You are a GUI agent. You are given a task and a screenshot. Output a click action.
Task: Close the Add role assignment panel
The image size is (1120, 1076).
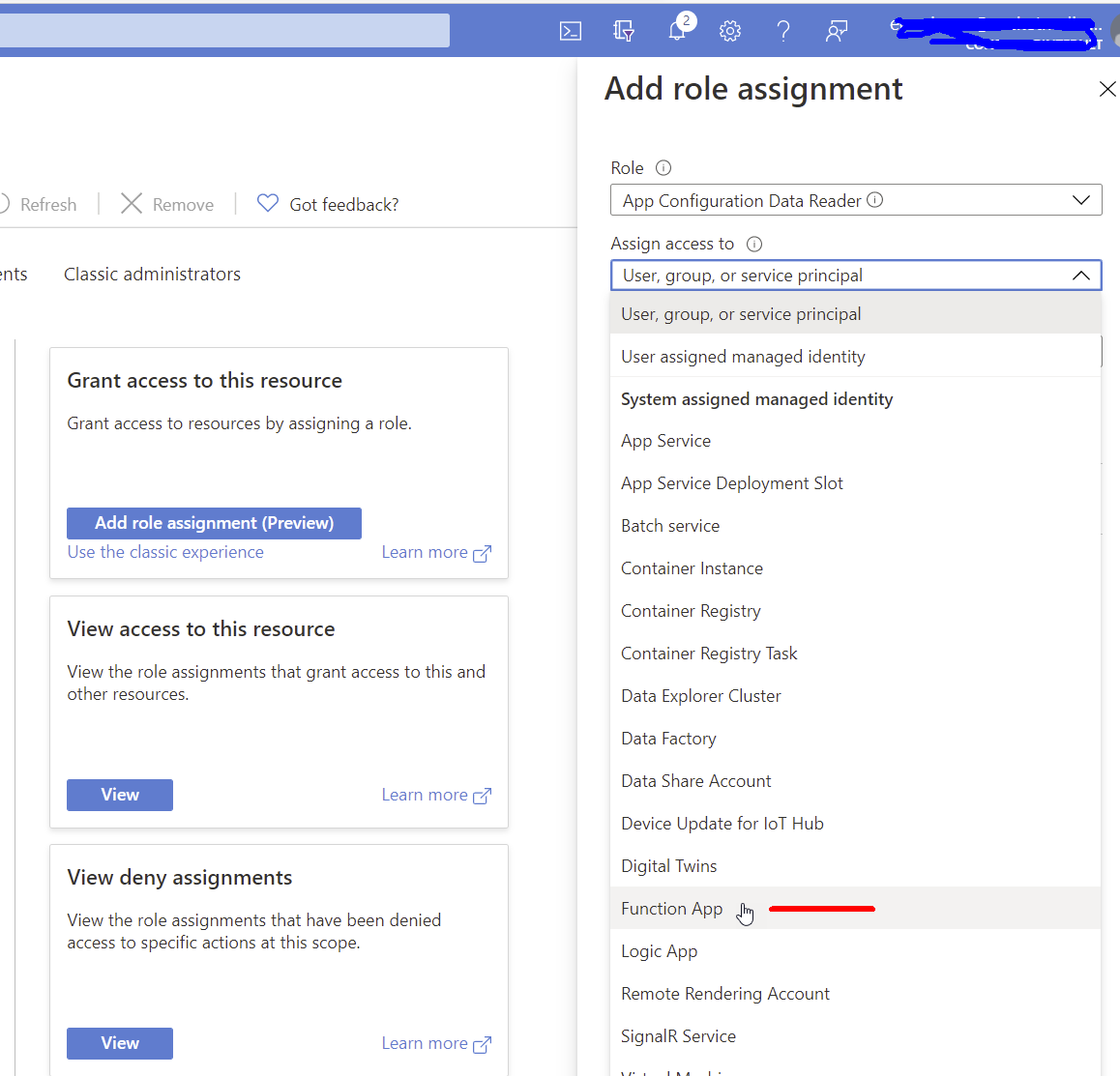point(1107,89)
